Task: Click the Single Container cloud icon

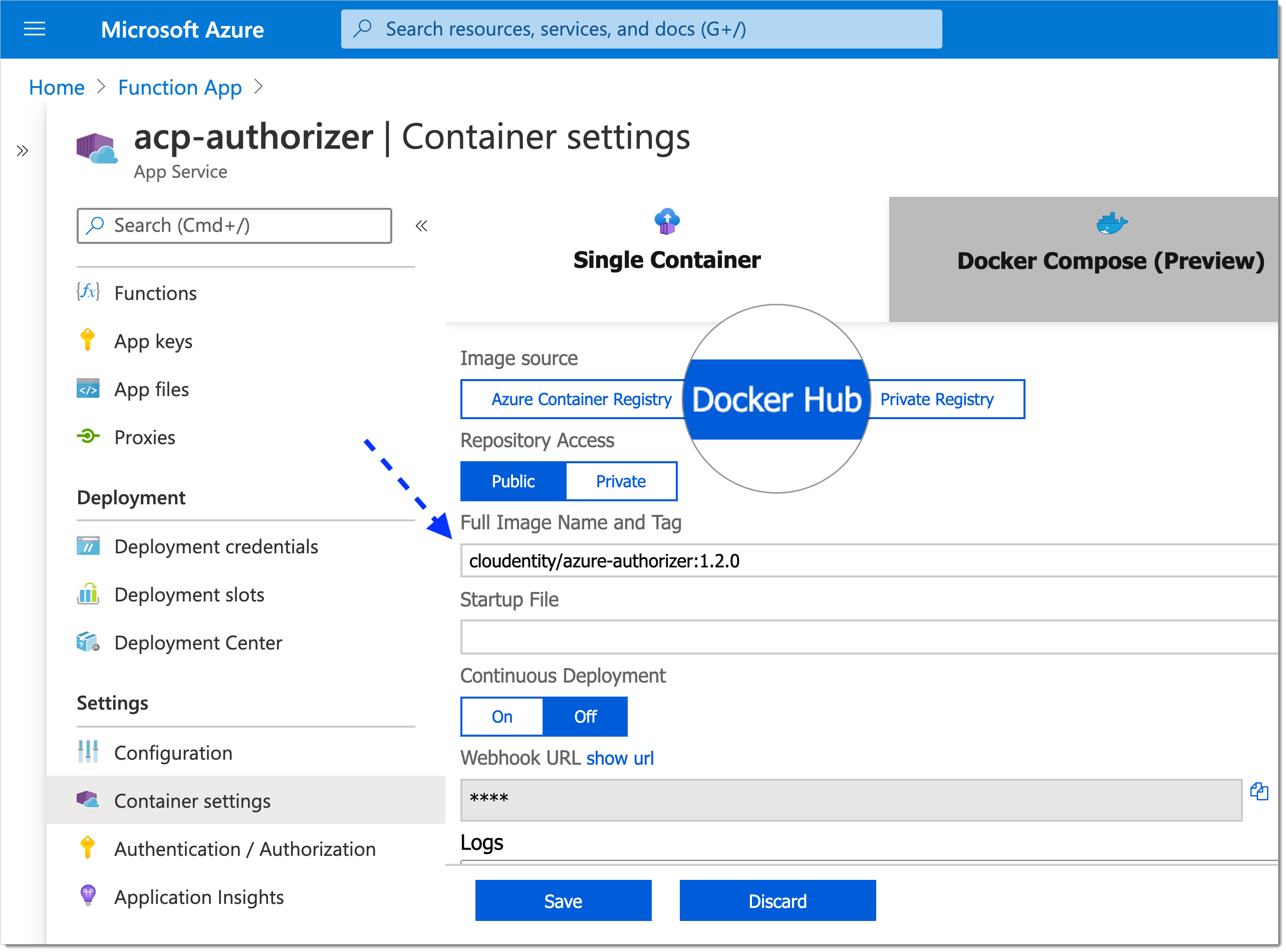Action: (x=667, y=221)
